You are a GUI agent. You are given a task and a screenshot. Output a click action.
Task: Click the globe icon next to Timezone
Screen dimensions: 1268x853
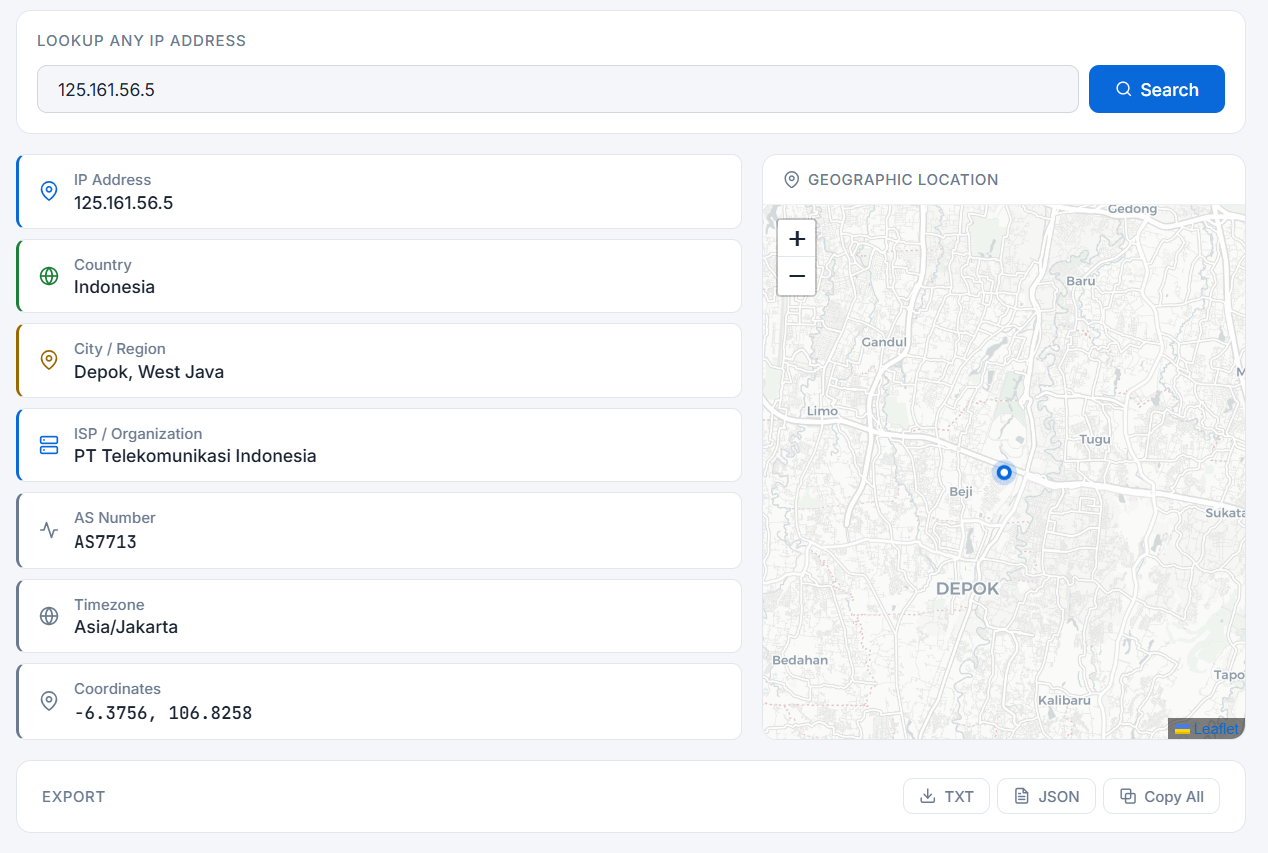pos(49,616)
